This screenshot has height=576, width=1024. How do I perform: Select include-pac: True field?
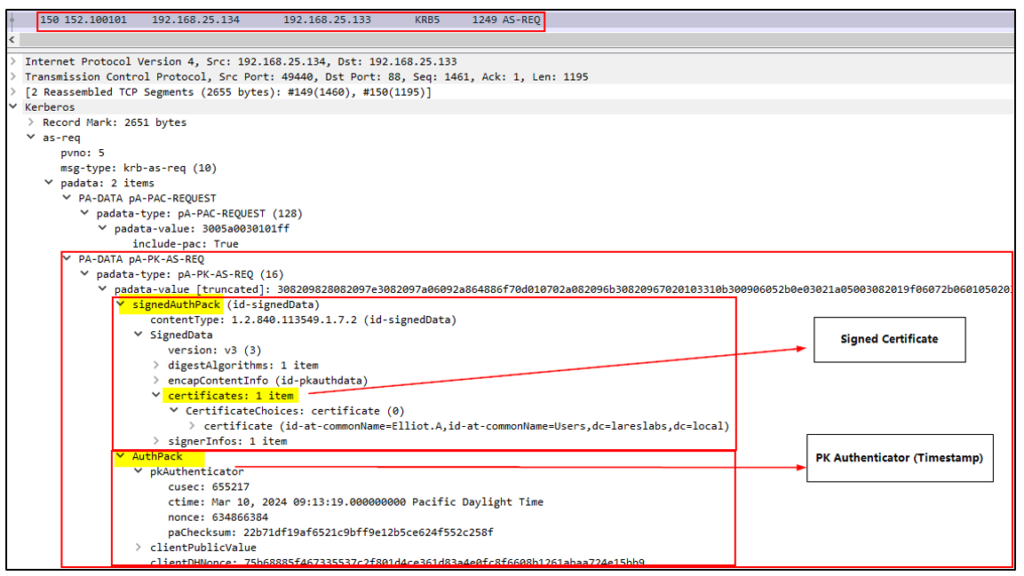click(x=185, y=244)
